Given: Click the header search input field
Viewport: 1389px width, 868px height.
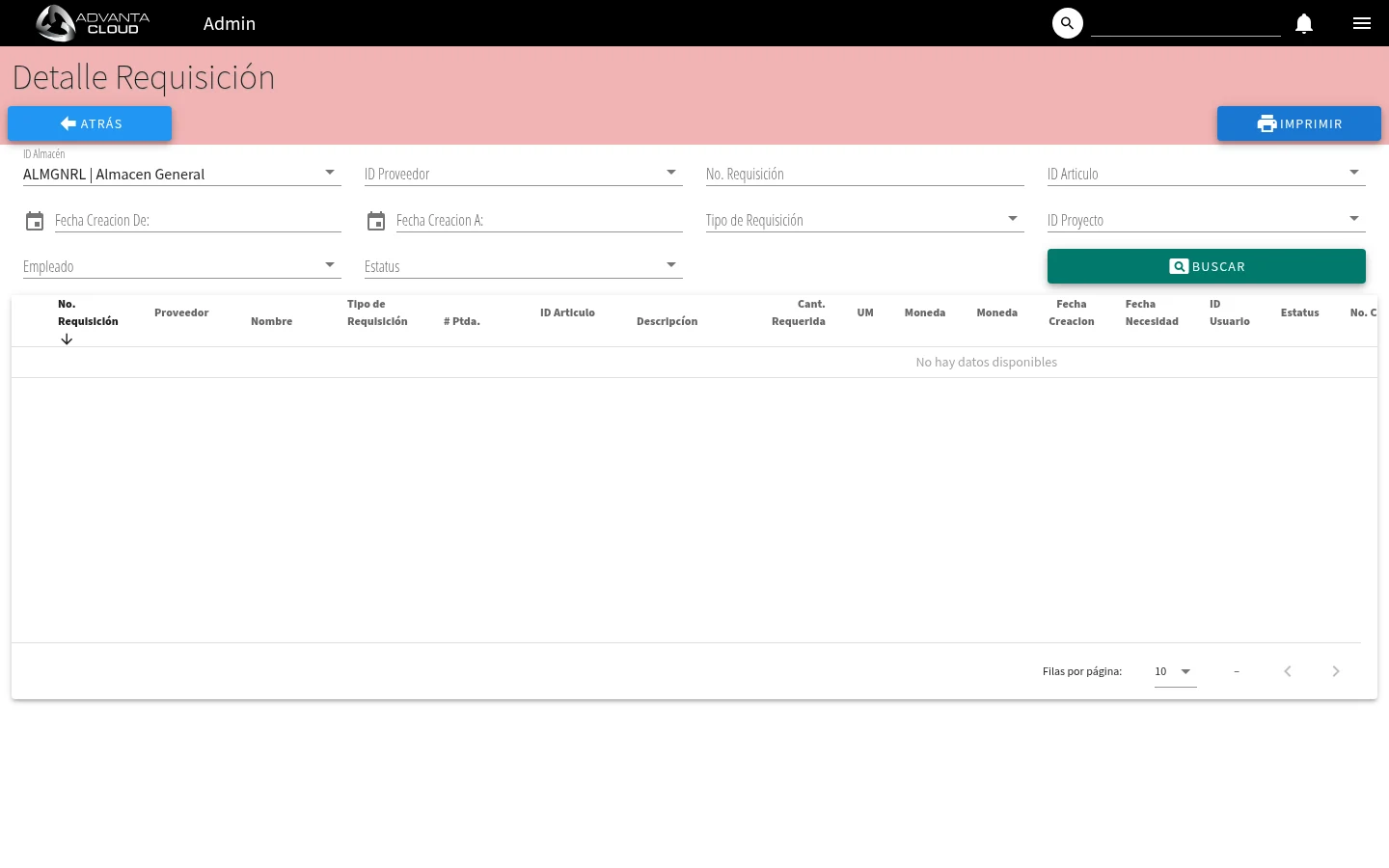Looking at the screenshot, I should click(1185, 24).
